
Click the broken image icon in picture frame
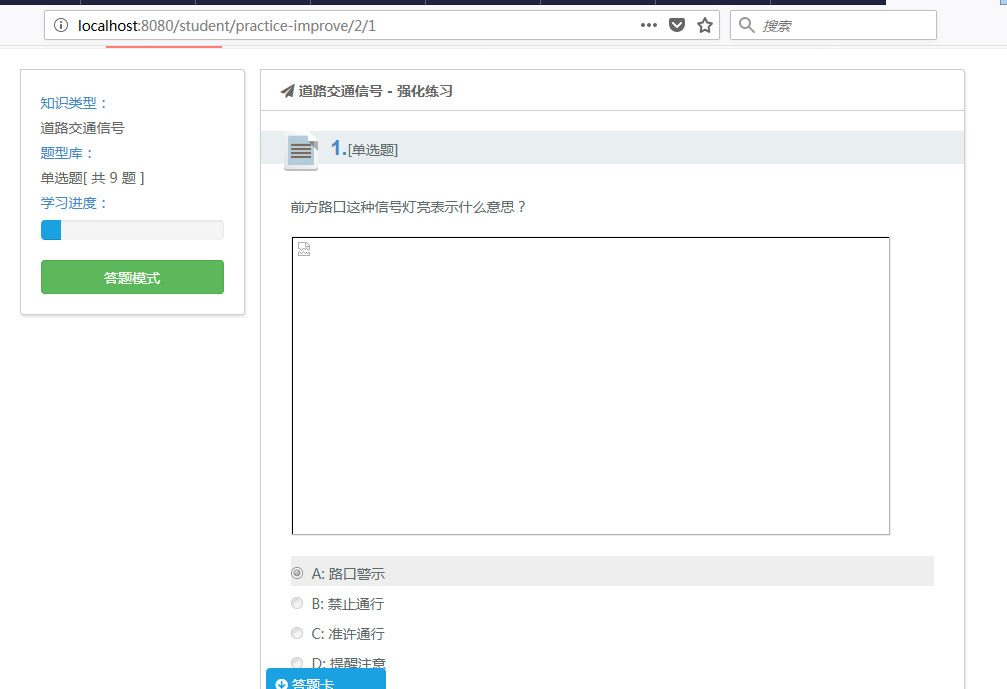coord(304,249)
